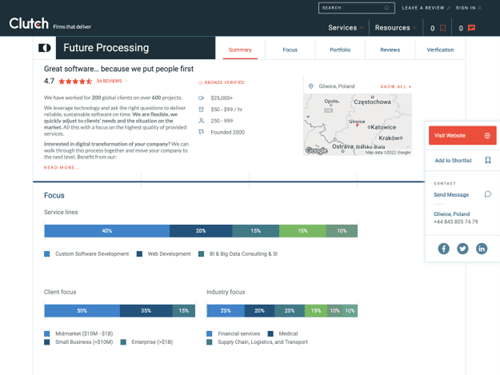Click the Medical legend label
The height and width of the screenshot is (375, 500).
click(288, 334)
